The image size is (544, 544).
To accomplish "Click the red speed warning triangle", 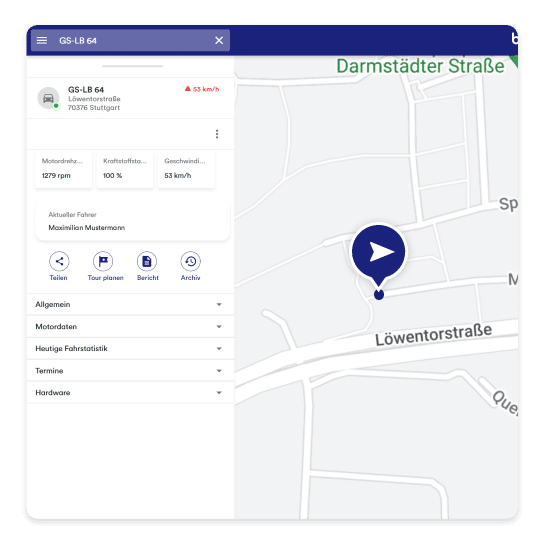I will coord(188,89).
